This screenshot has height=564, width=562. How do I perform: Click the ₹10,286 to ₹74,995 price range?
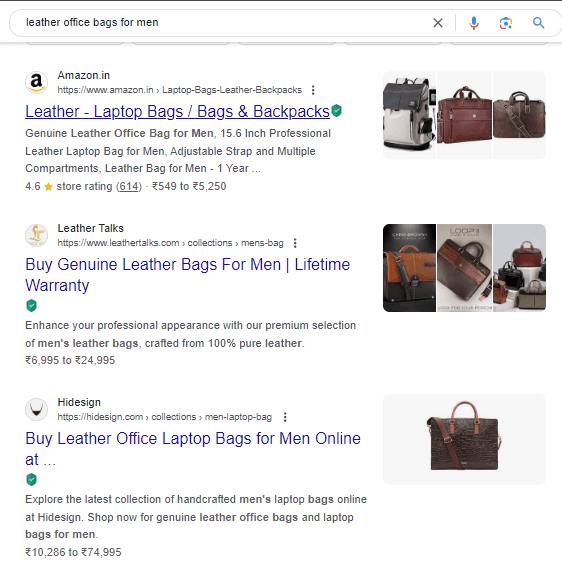[x=73, y=552]
